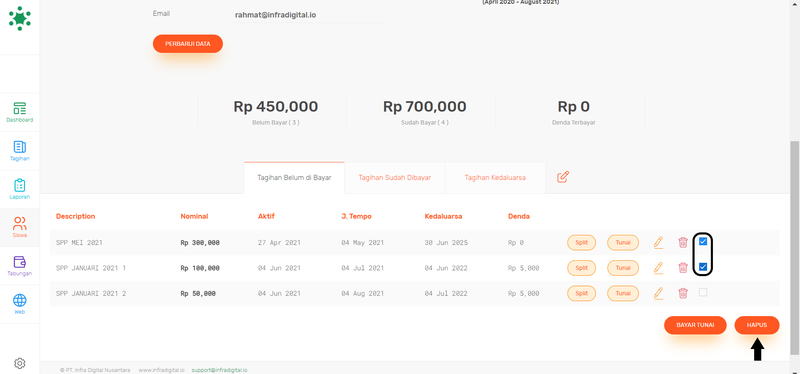Click the SPP JANUARI 2021 1 description

click(x=91, y=268)
